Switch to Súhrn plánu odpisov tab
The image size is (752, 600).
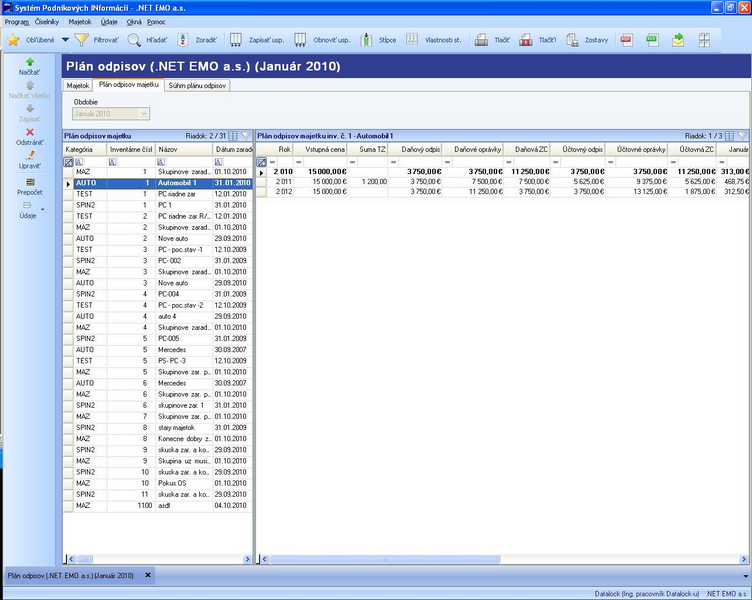[197, 85]
